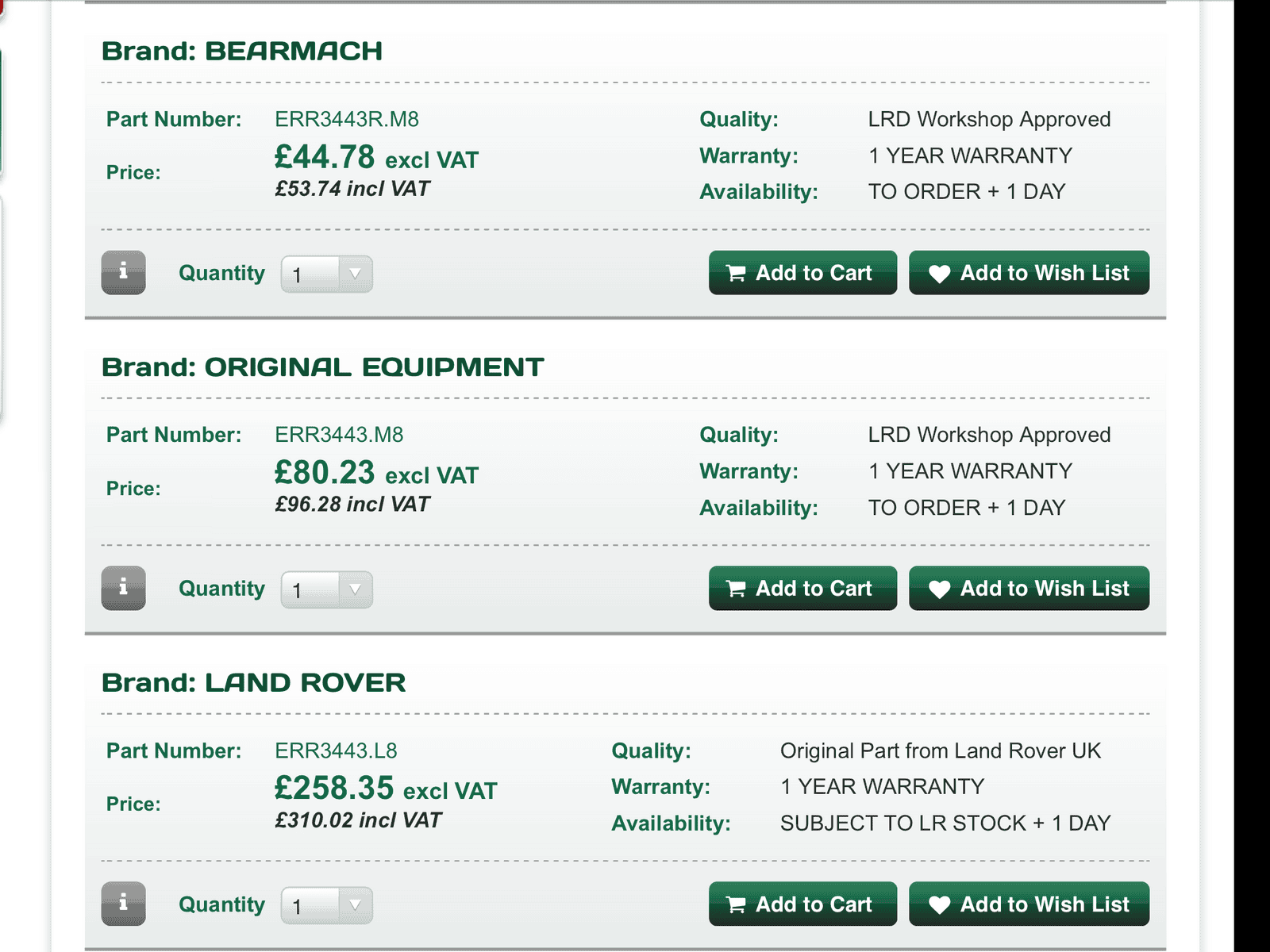Click the £310.02 incl VAT price
1270x952 pixels.
(x=358, y=820)
